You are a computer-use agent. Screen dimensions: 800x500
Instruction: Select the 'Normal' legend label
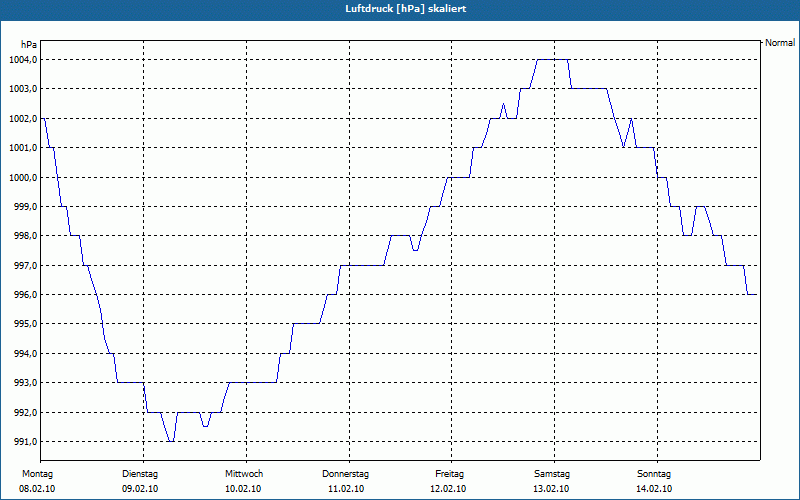pyautogui.click(x=780, y=43)
